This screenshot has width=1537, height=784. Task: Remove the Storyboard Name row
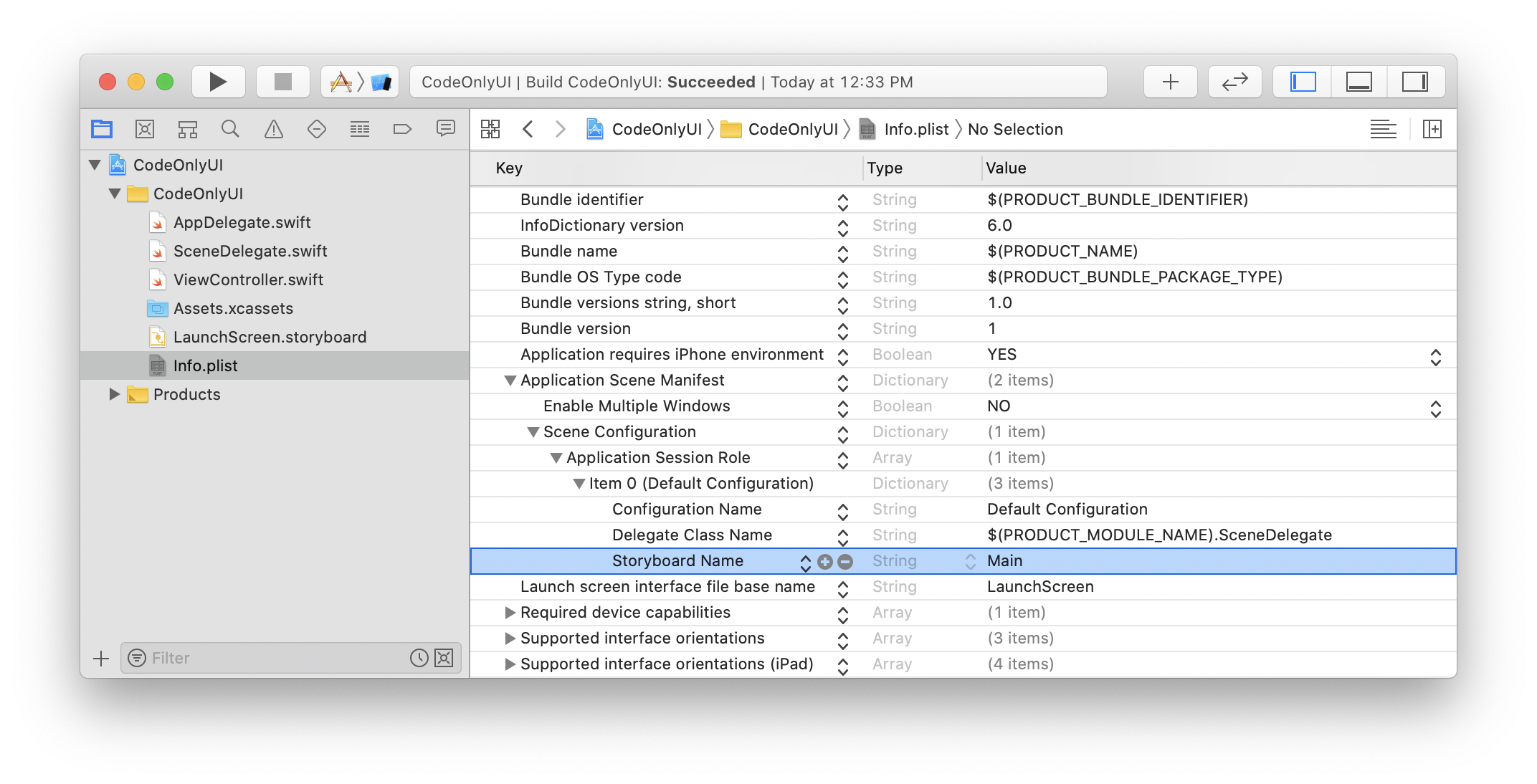pyautogui.click(x=845, y=562)
